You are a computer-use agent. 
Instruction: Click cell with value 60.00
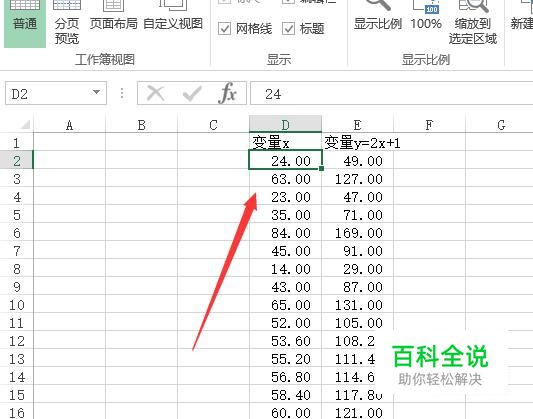pos(286,412)
